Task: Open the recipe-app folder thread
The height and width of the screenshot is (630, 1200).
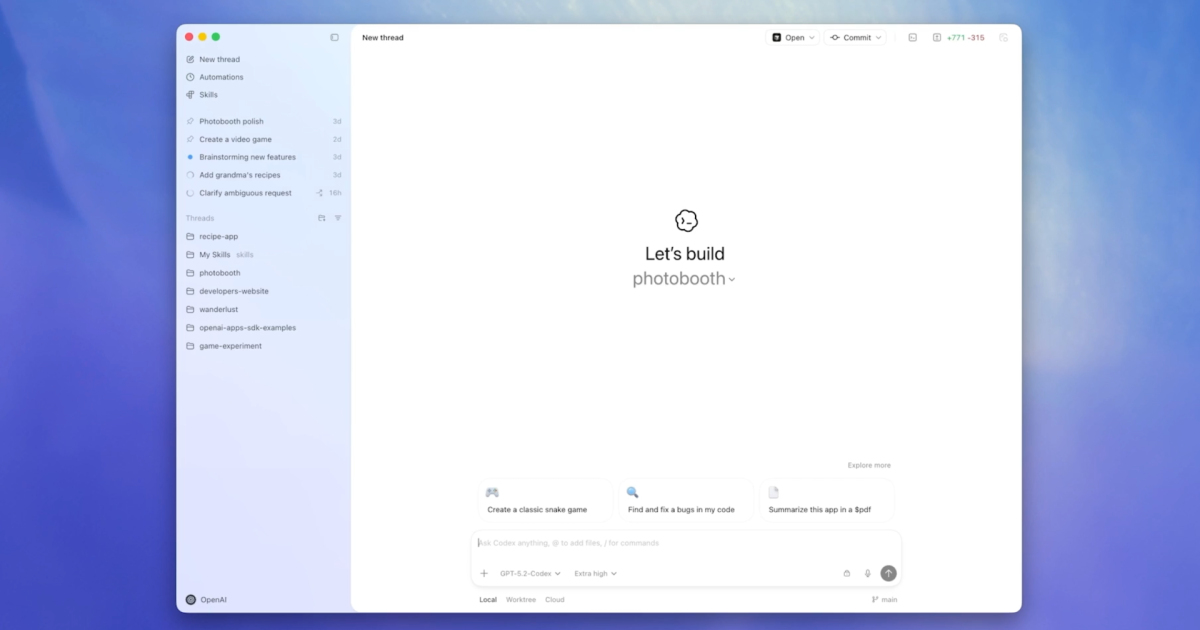Action: tap(218, 237)
